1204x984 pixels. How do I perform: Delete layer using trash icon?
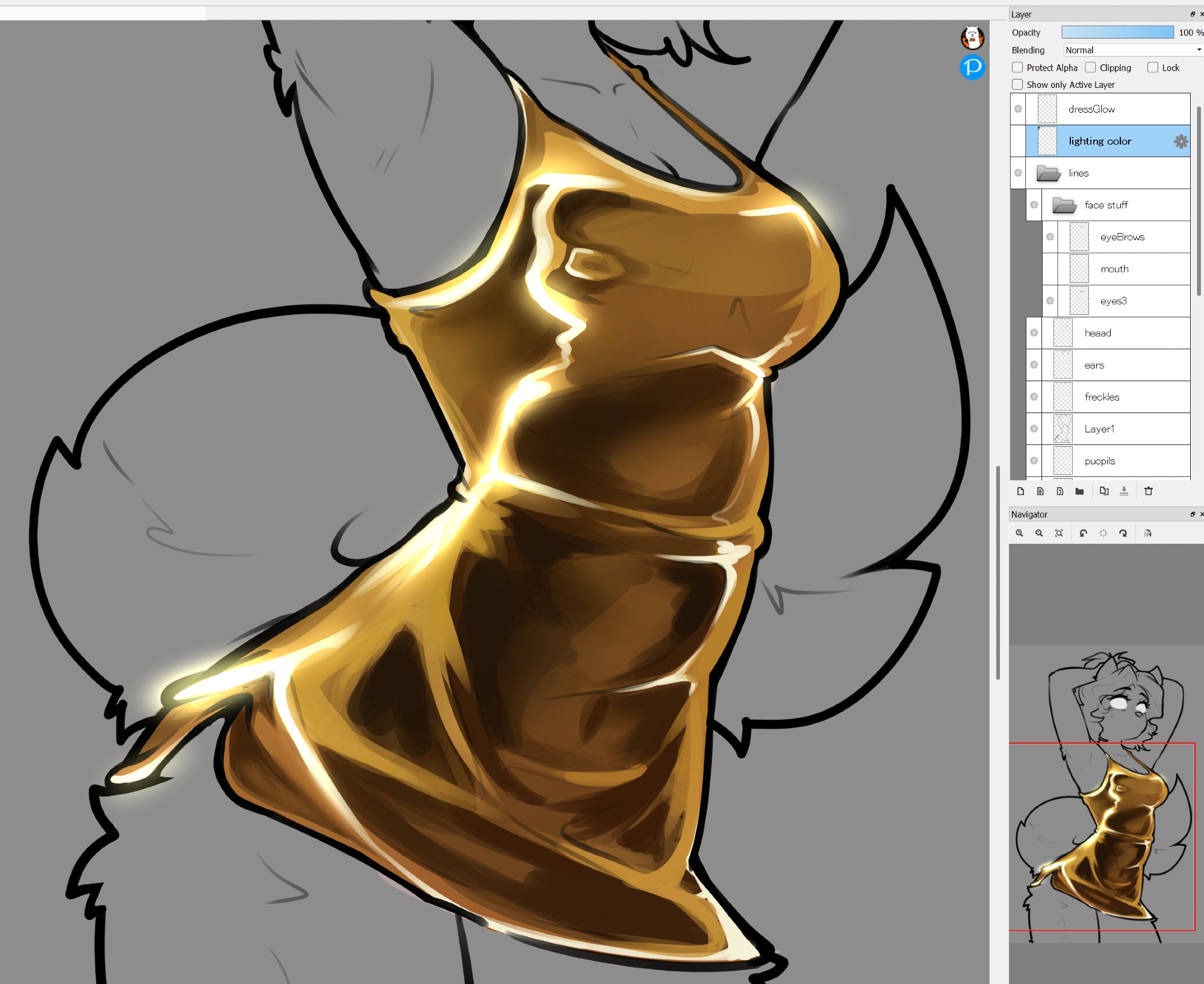pyautogui.click(x=1148, y=491)
